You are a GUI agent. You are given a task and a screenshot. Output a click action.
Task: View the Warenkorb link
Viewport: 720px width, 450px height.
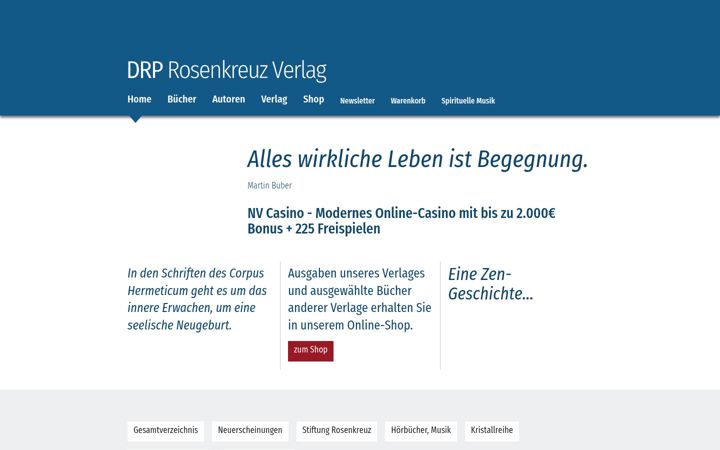(x=408, y=101)
